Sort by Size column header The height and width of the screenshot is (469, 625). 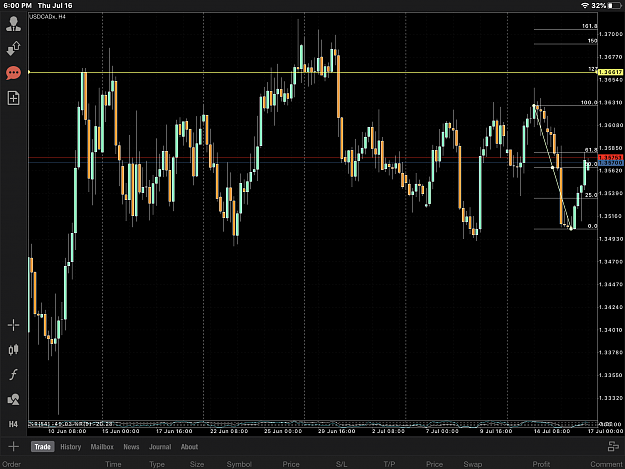(x=197, y=464)
